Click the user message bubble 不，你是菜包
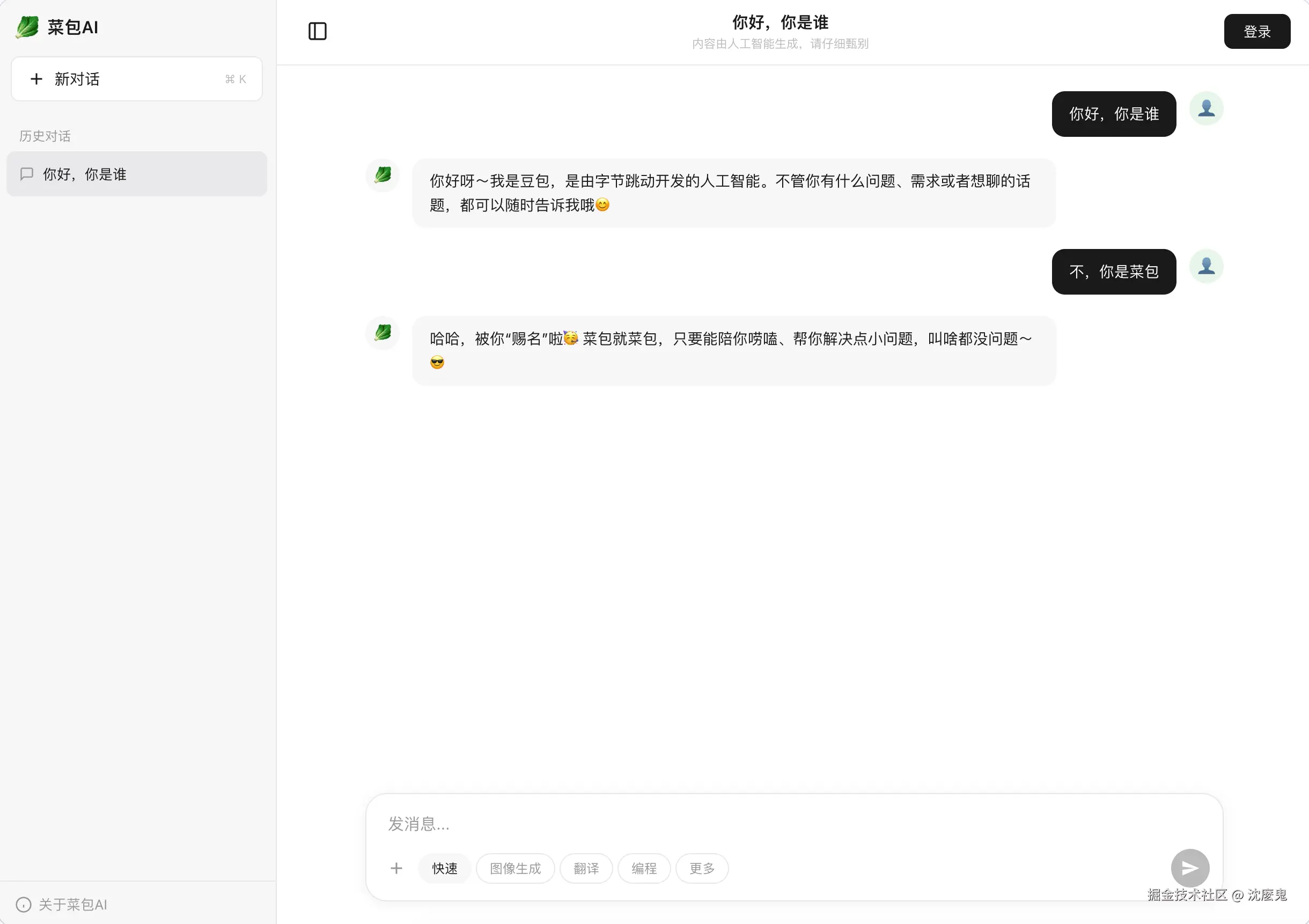The height and width of the screenshot is (924, 1309). 1114,272
